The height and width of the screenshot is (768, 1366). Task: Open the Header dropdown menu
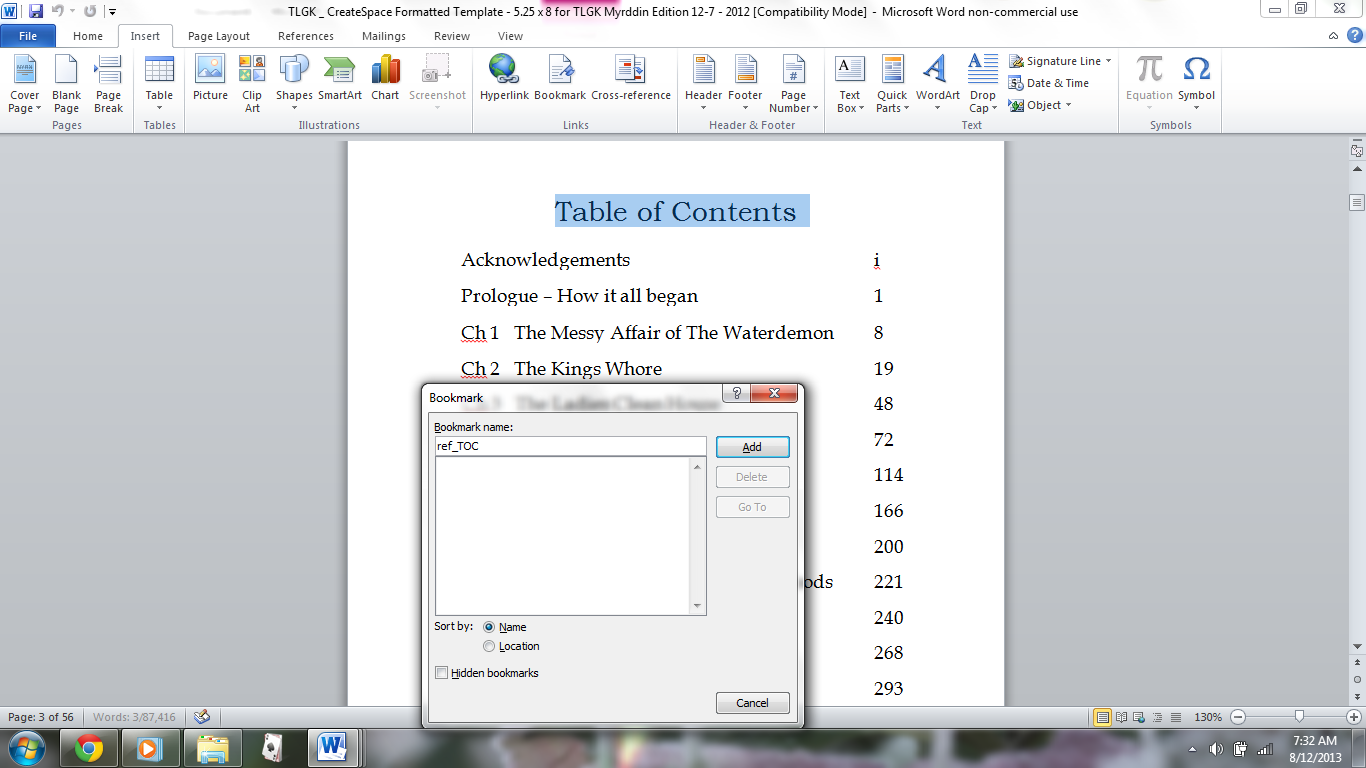[703, 83]
